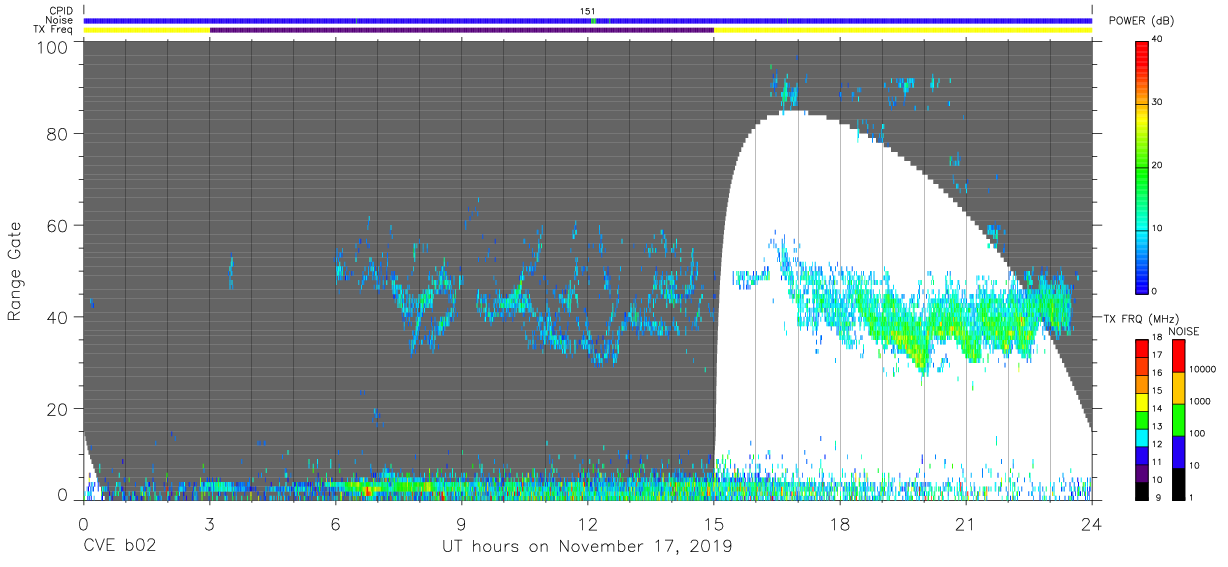Click the POWER (dB) legend title
The image size is (1228, 567).
coord(1140,21)
